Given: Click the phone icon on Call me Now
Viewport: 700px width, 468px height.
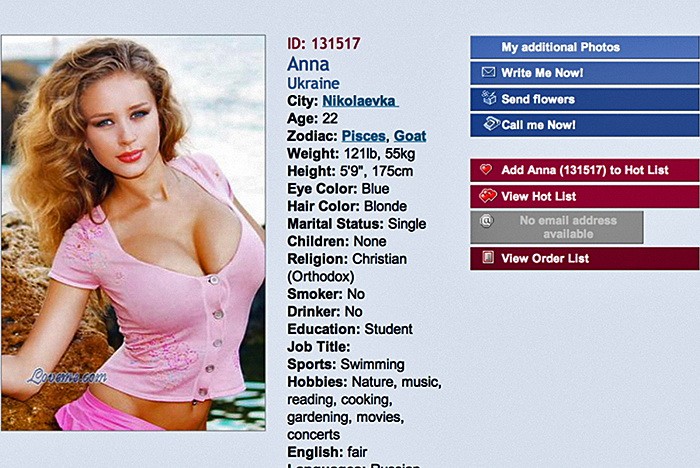Looking at the screenshot, I should [x=492, y=124].
